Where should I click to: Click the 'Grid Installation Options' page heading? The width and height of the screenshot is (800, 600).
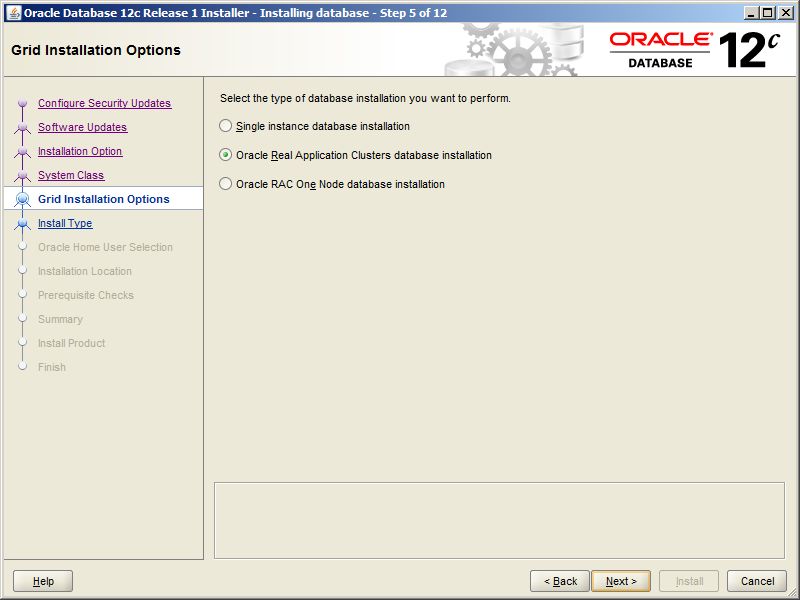[x=96, y=50]
